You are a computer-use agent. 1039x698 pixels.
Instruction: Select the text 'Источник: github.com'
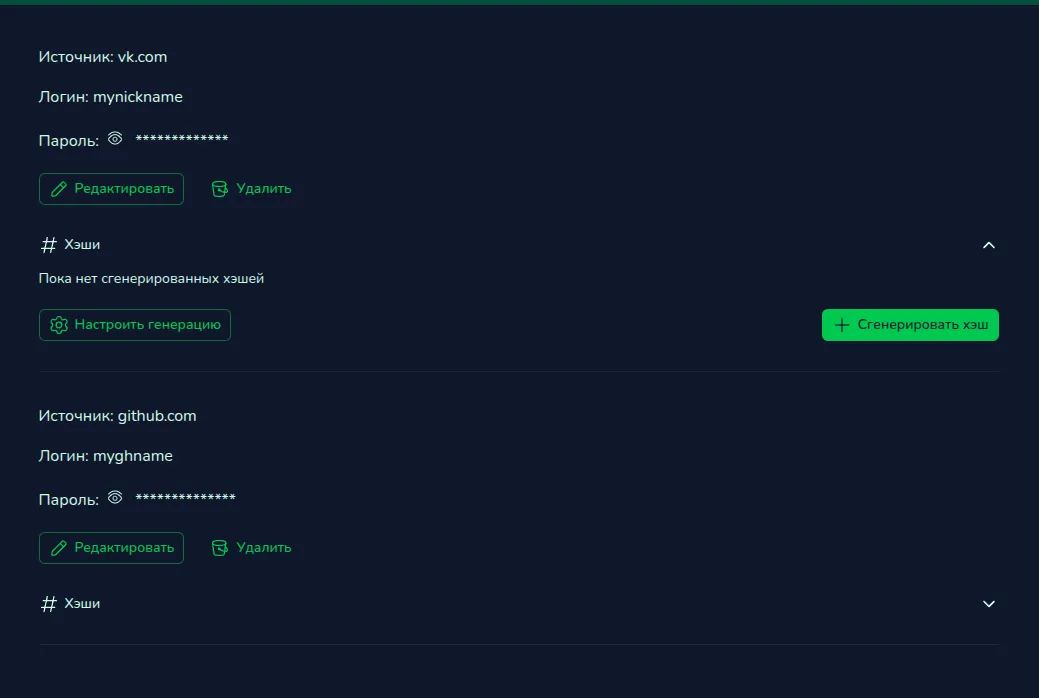tap(117, 416)
